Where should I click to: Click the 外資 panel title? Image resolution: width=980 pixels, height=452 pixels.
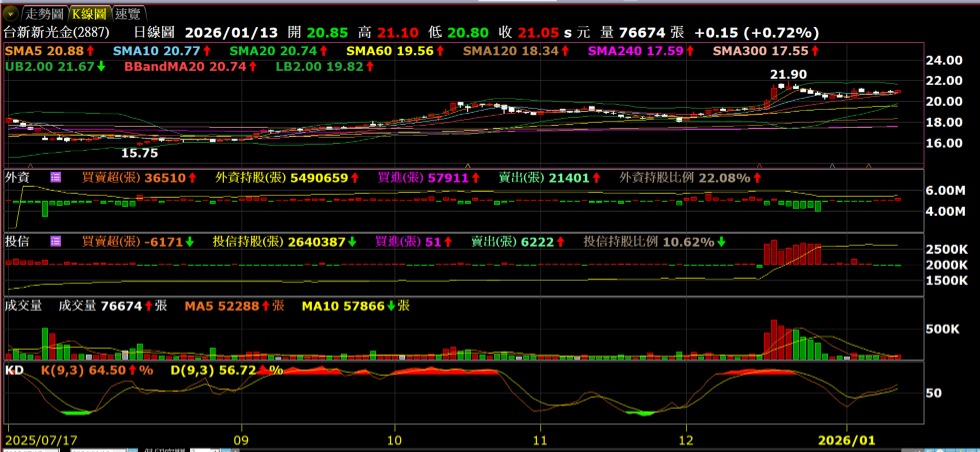[17, 178]
